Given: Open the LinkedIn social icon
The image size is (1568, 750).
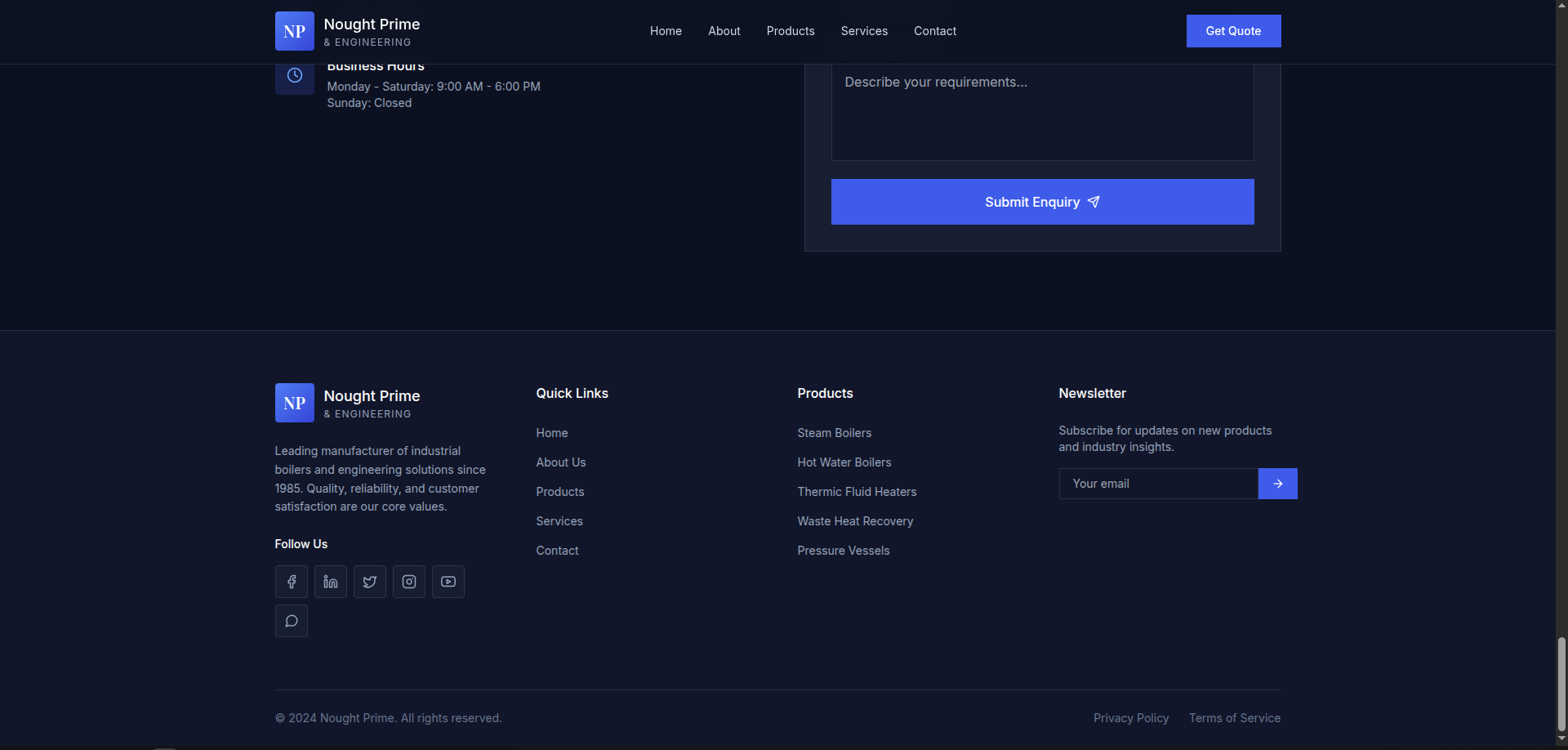Looking at the screenshot, I should [x=331, y=582].
